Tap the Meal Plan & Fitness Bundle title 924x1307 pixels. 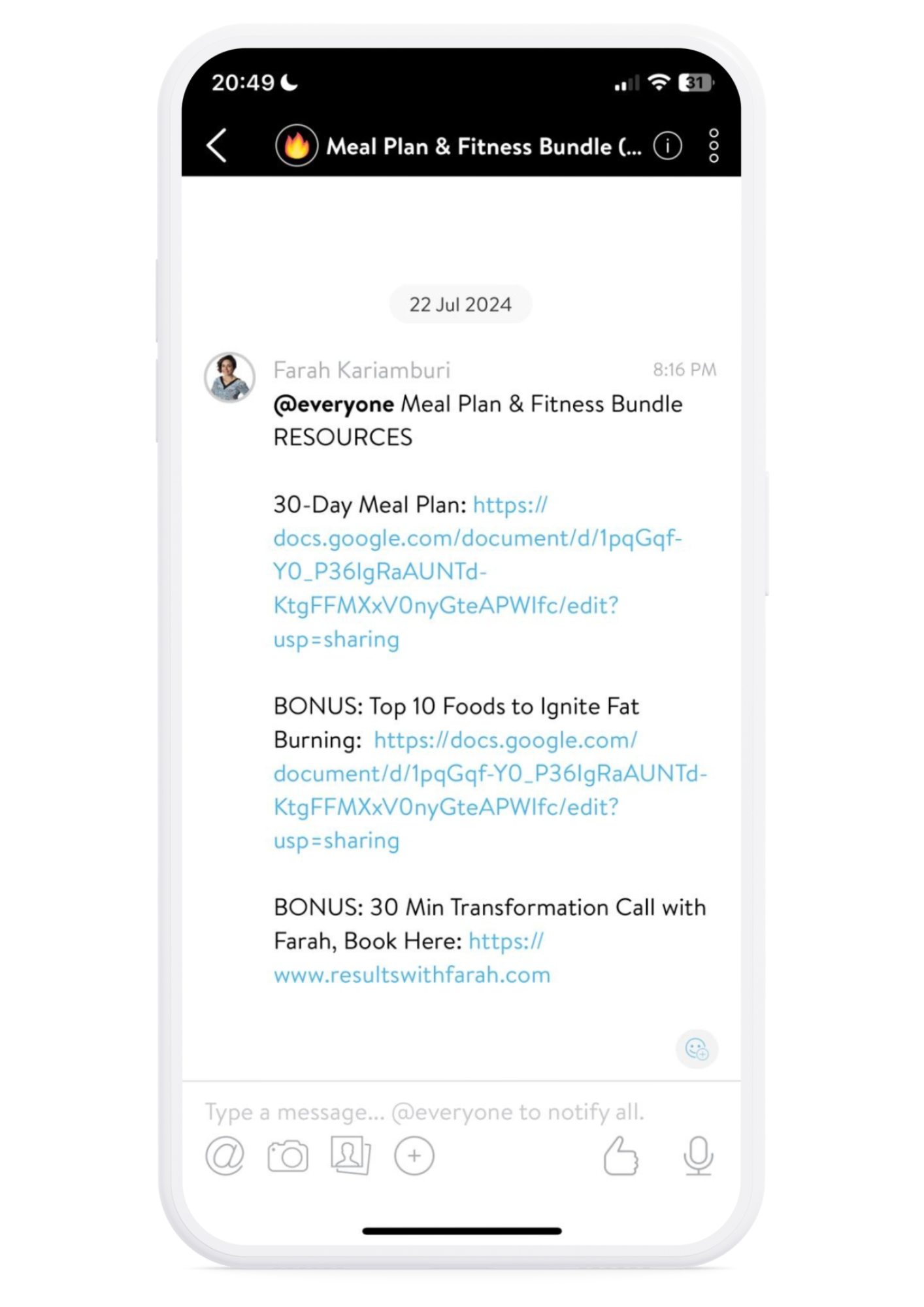point(484,146)
